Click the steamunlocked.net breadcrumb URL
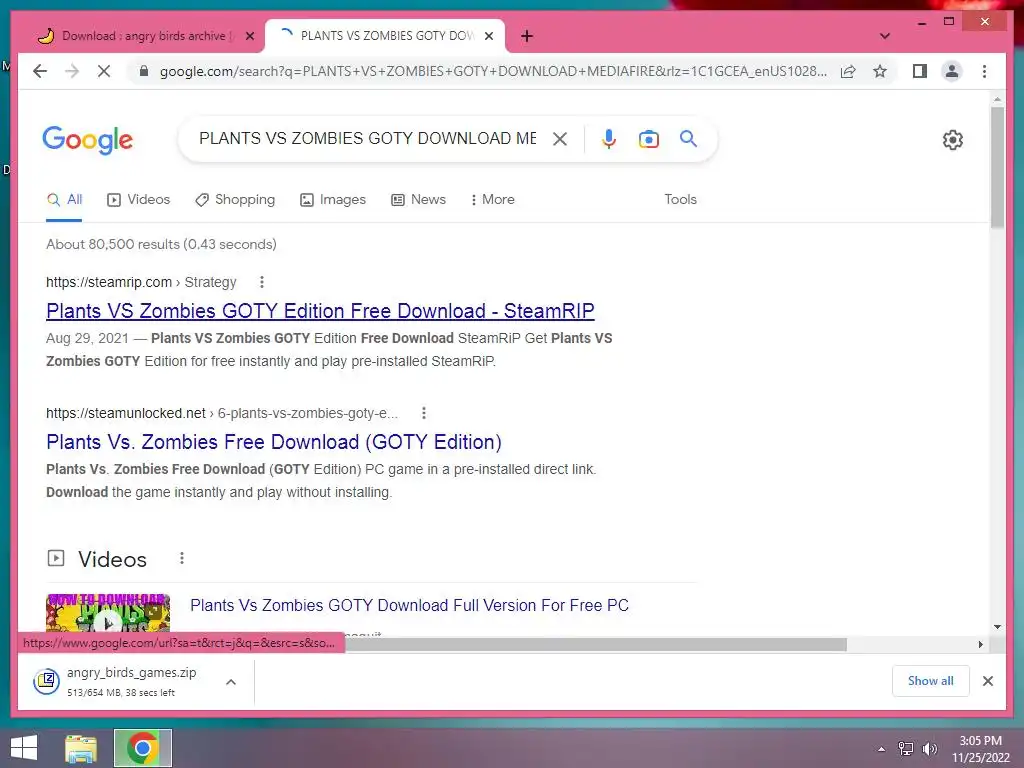Viewport: 1024px width, 768px height. (221, 413)
